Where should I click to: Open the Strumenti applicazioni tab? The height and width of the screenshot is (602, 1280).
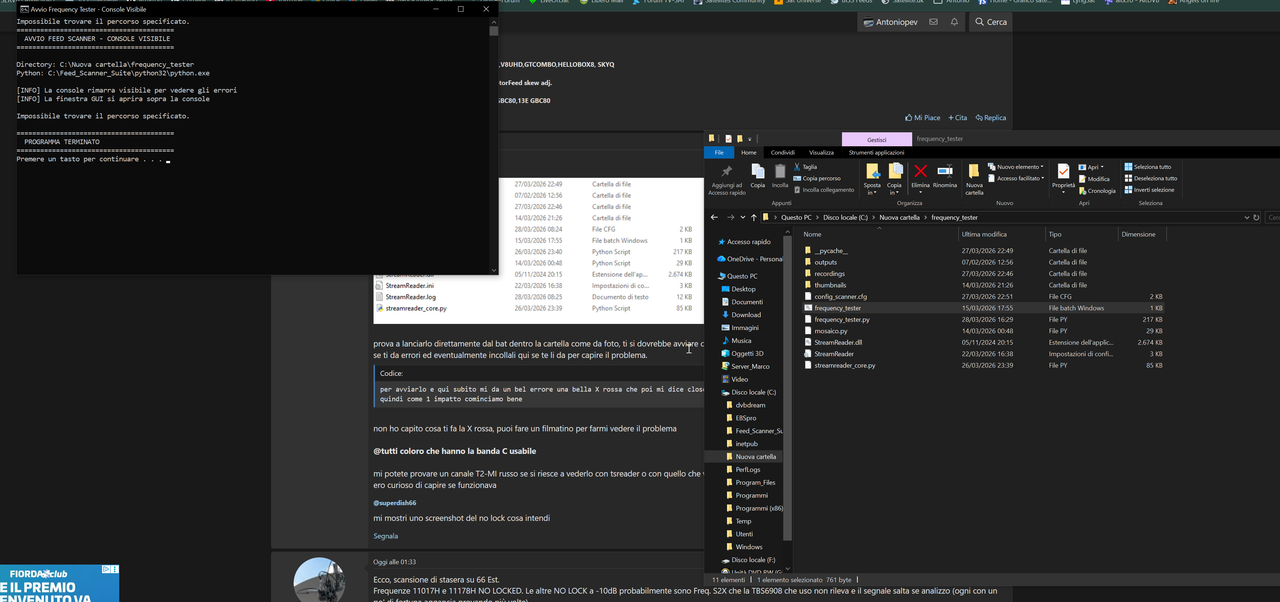click(876, 152)
